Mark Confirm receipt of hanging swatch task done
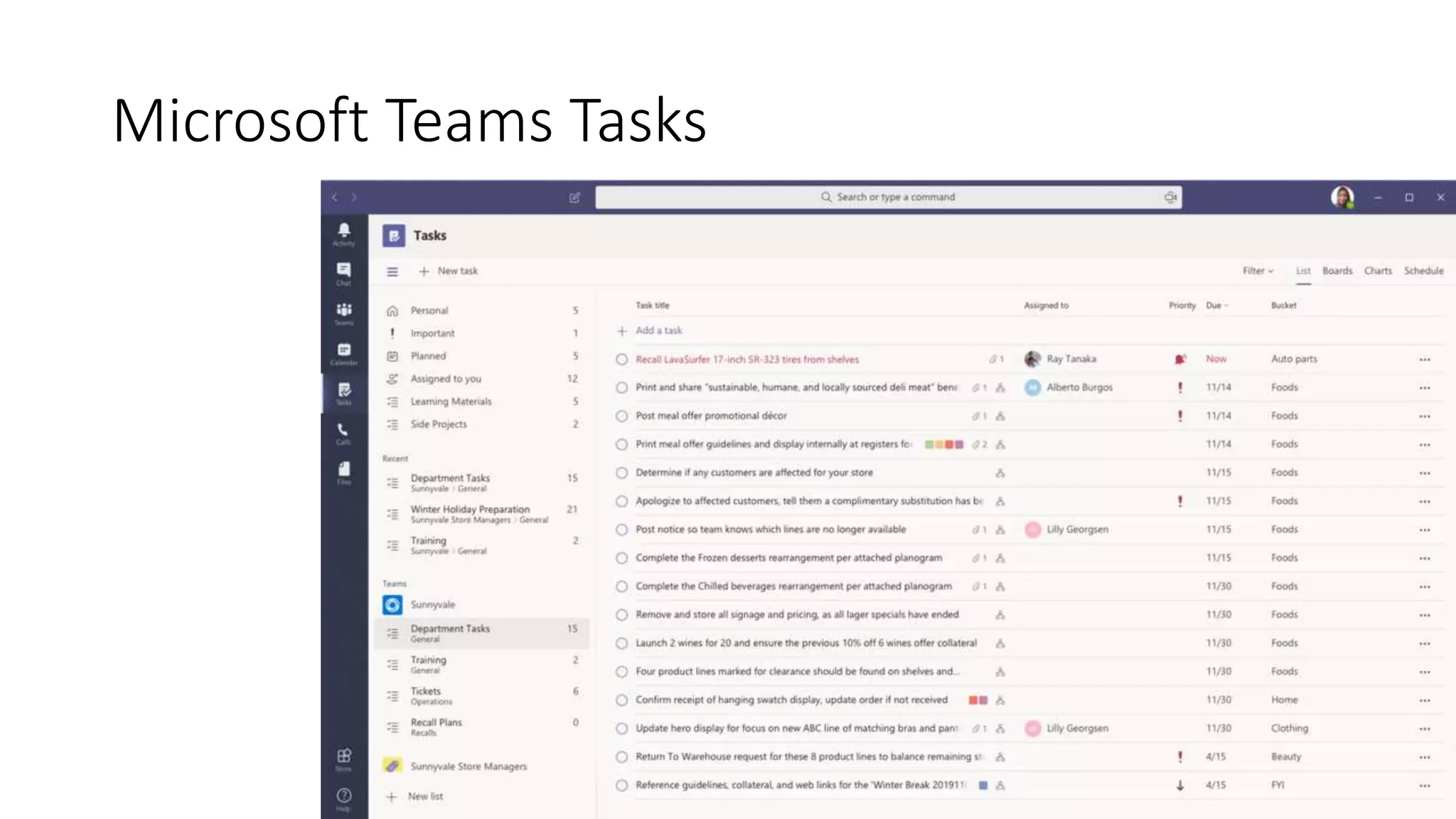Screen dimensions: 1456x819 (621, 701)
